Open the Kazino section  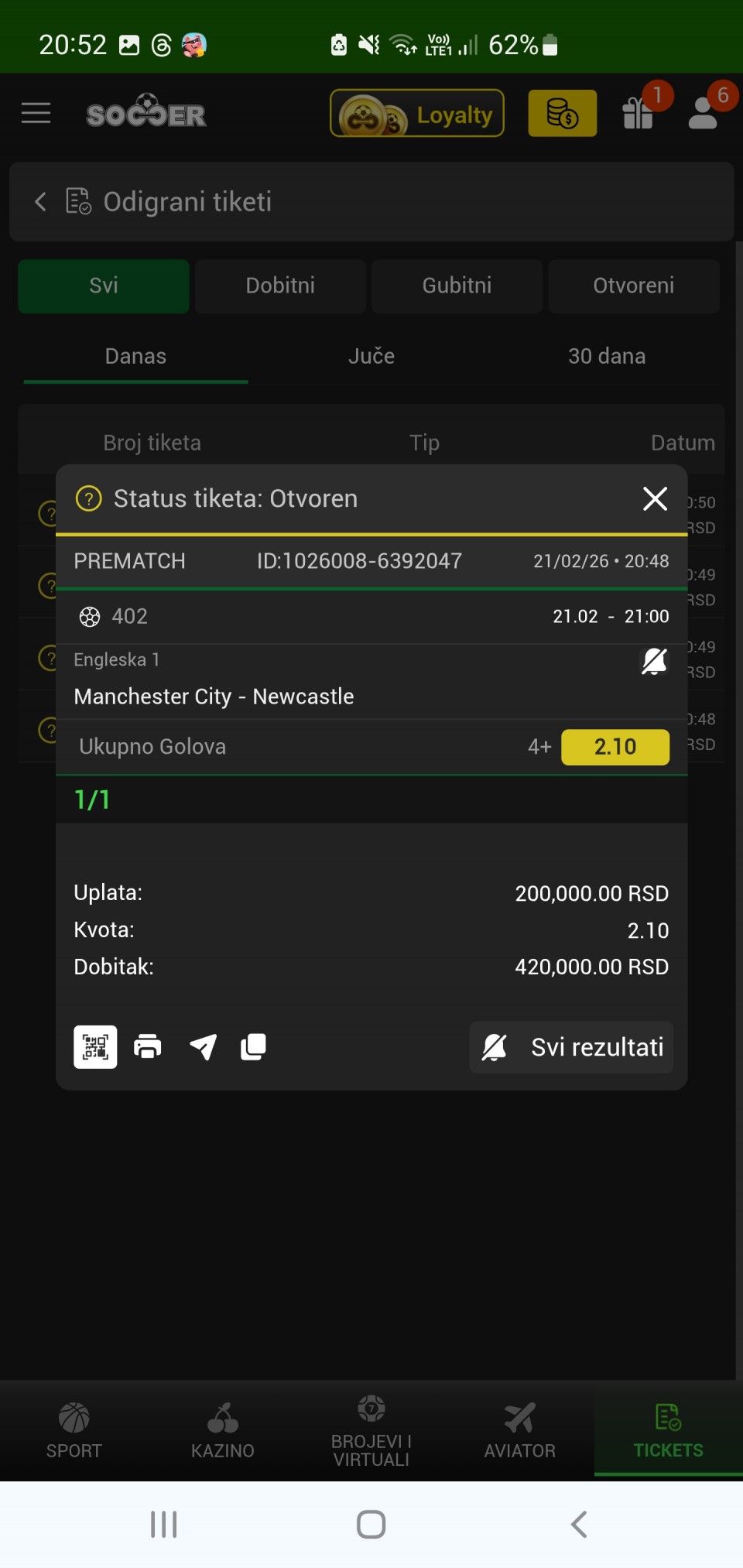(223, 1430)
